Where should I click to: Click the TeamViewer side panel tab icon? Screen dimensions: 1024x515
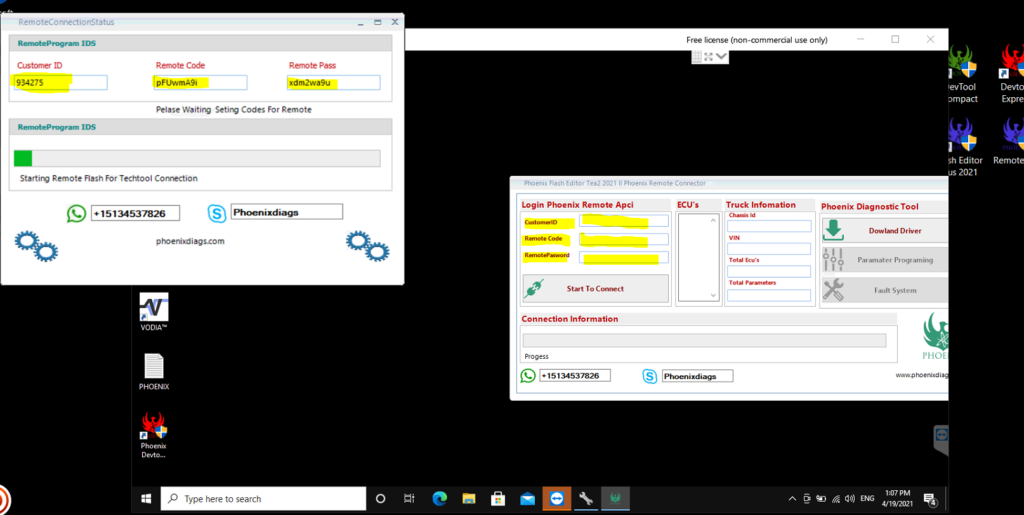coord(941,434)
